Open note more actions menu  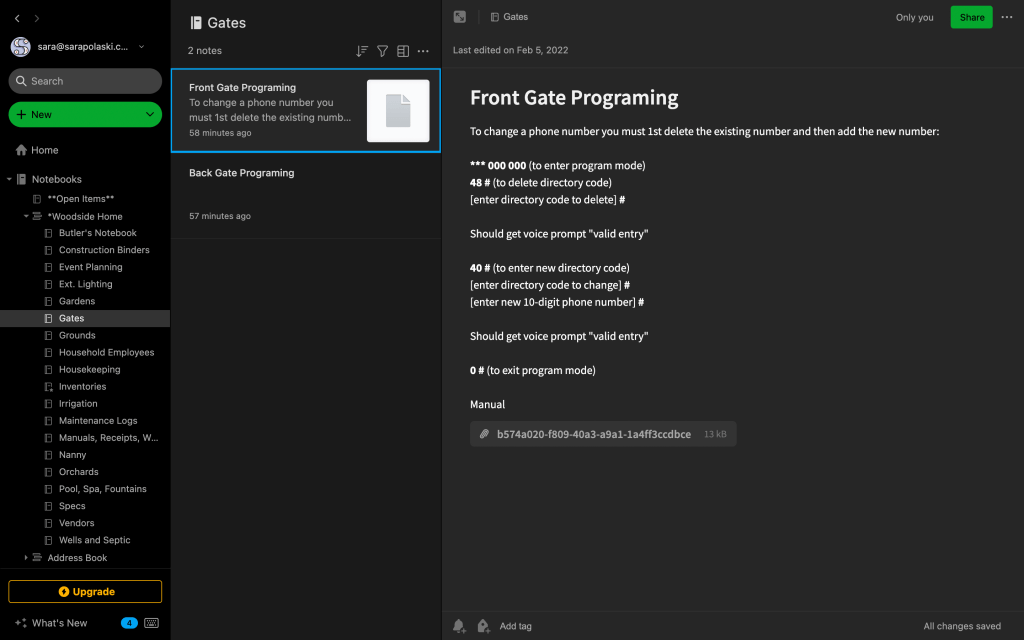(x=1007, y=17)
